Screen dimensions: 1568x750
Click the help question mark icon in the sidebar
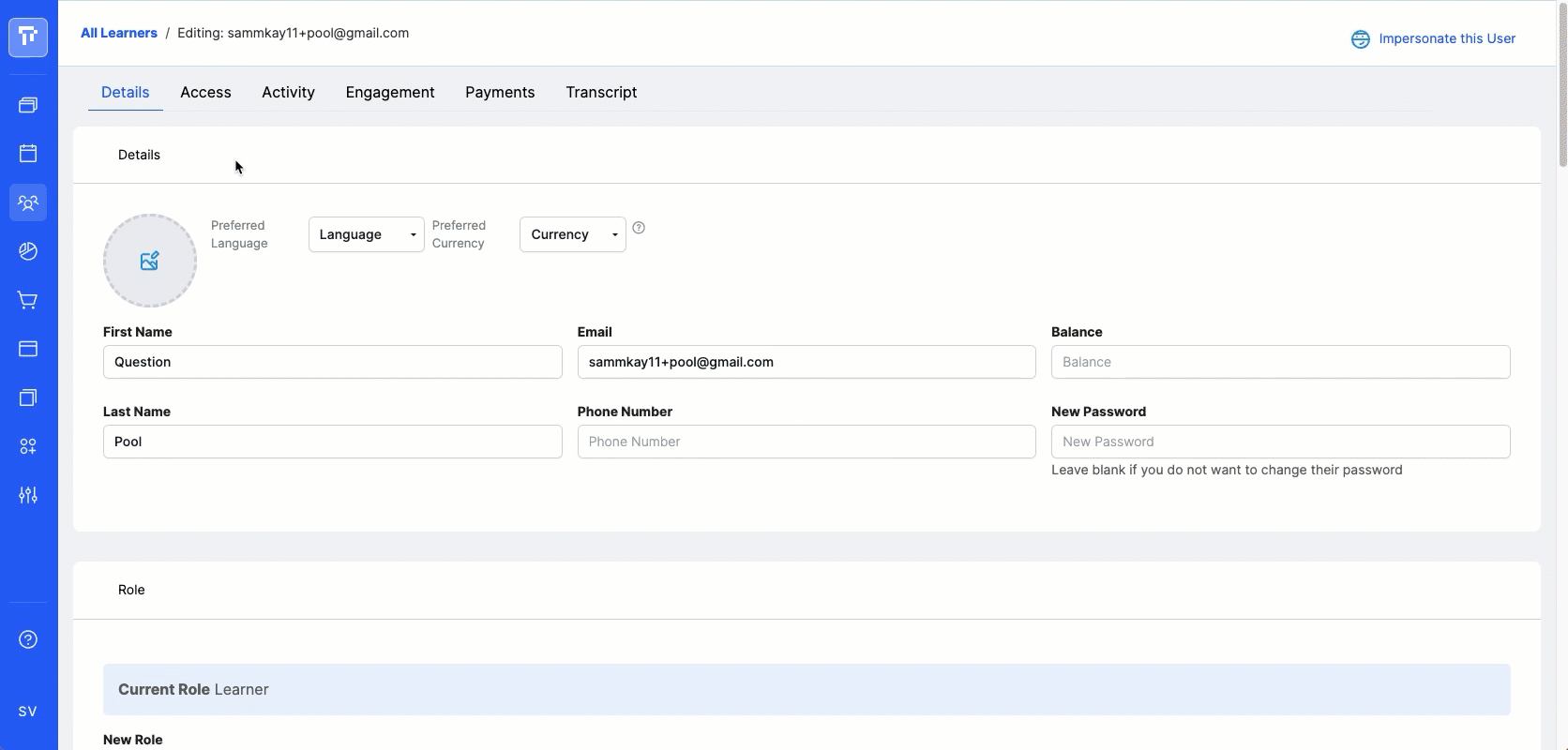tap(28, 639)
